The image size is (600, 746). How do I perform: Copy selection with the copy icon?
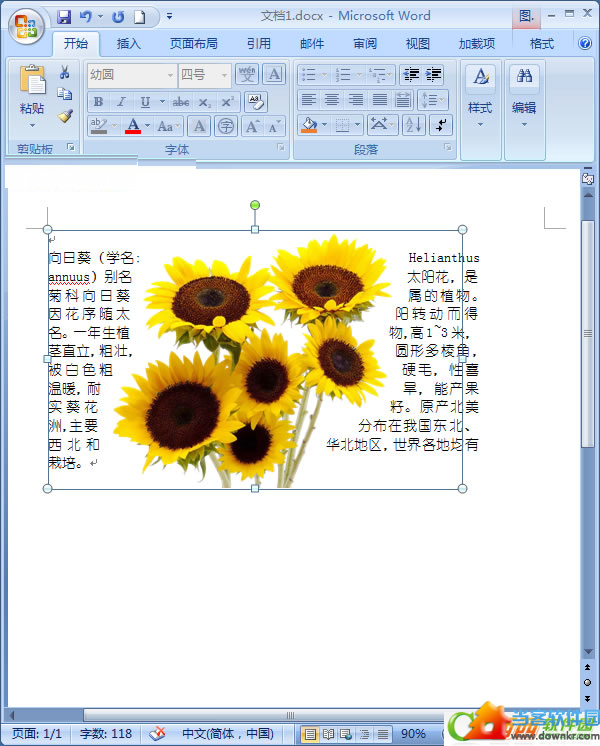65,94
